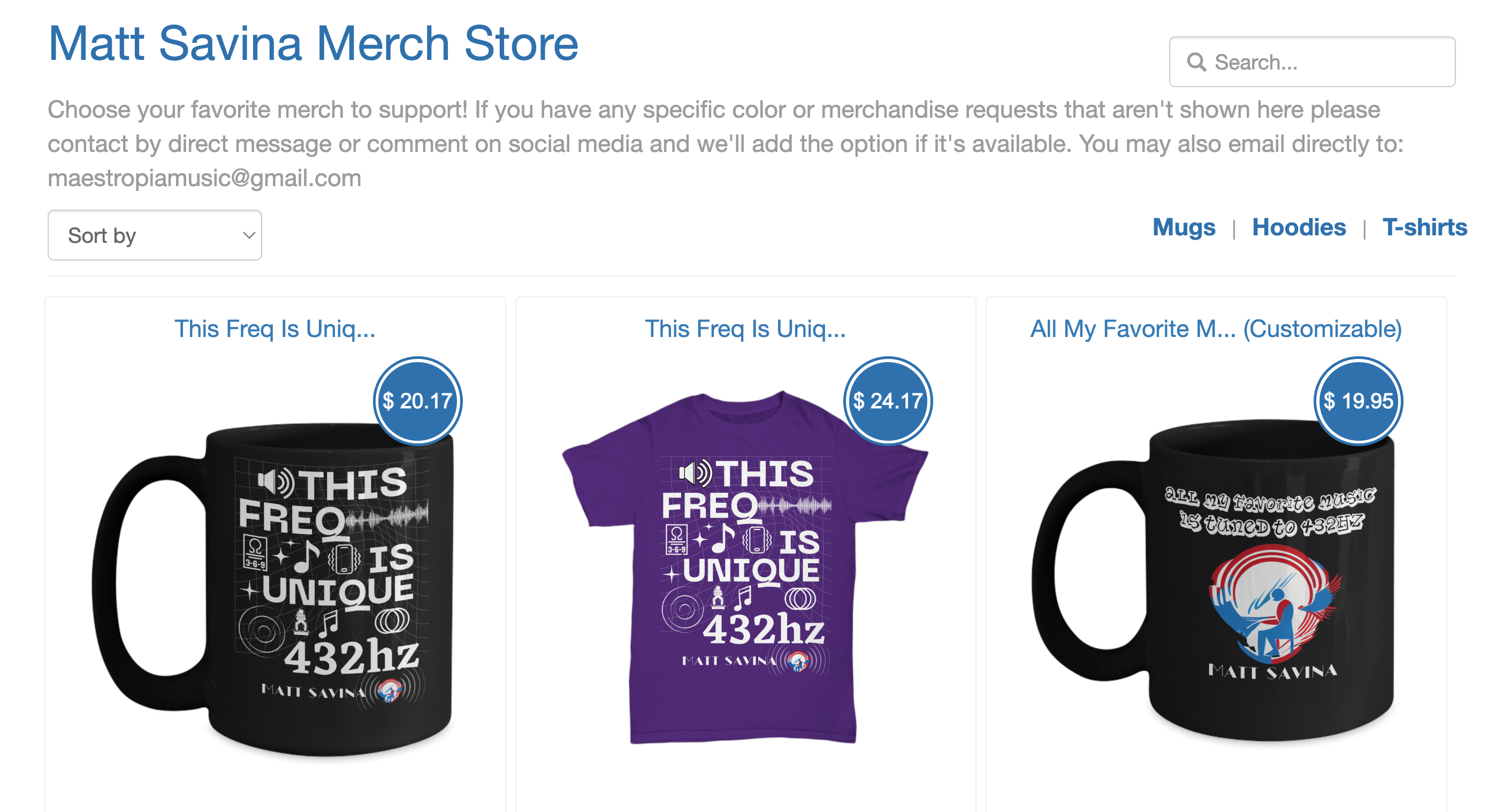Open the Matt Savina Merch Store title link
The image size is (1495, 812).
click(314, 43)
